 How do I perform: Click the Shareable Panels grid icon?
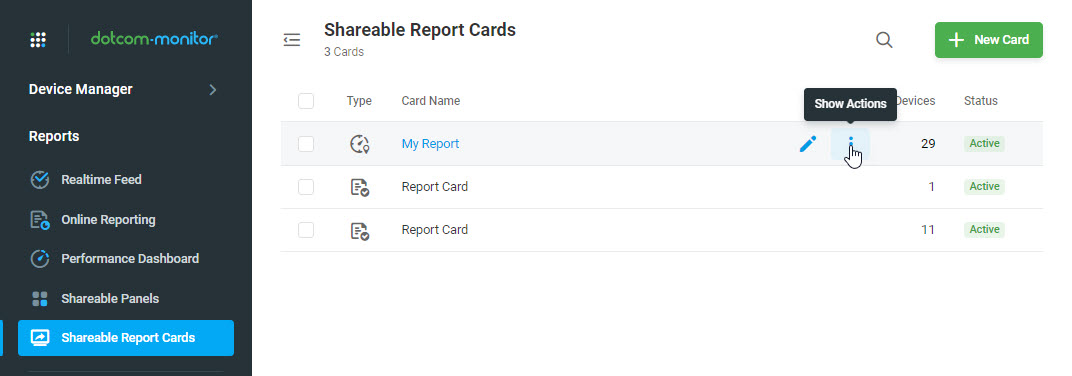point(40,299)
